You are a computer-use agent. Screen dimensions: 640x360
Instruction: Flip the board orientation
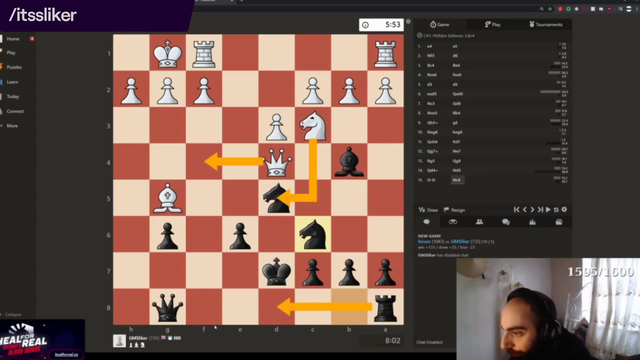[556, 209]
